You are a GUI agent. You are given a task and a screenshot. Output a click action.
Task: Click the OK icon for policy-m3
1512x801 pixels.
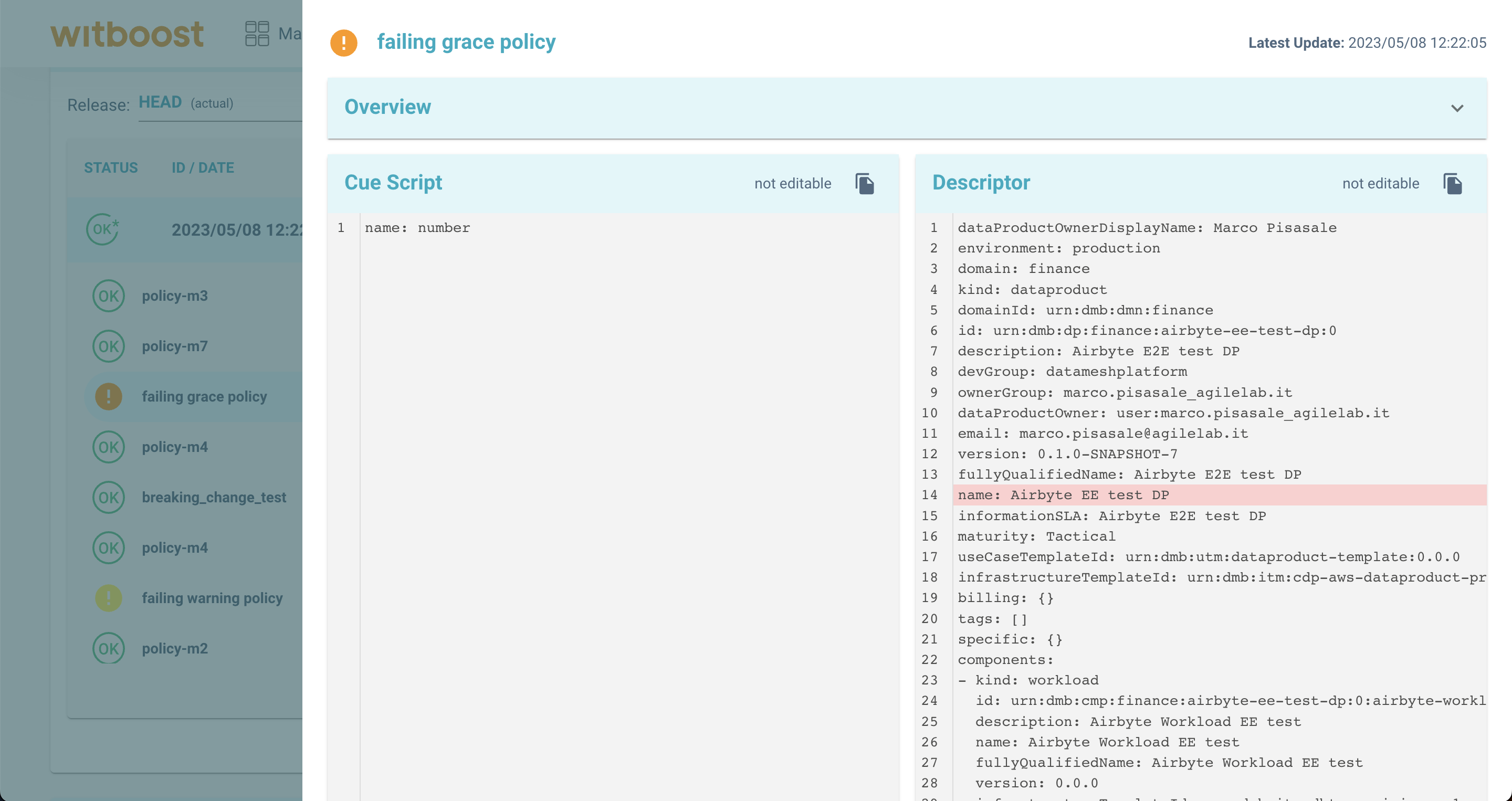(109, 296)
